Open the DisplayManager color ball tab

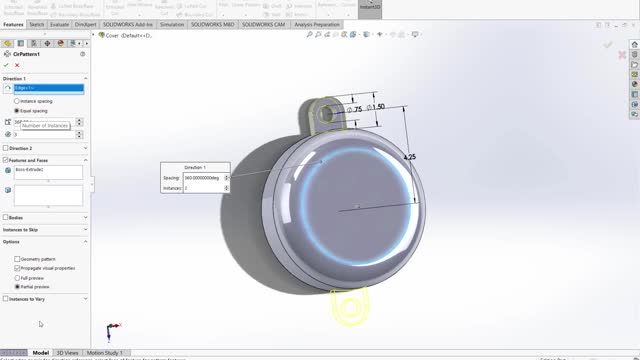click(60, 43)
